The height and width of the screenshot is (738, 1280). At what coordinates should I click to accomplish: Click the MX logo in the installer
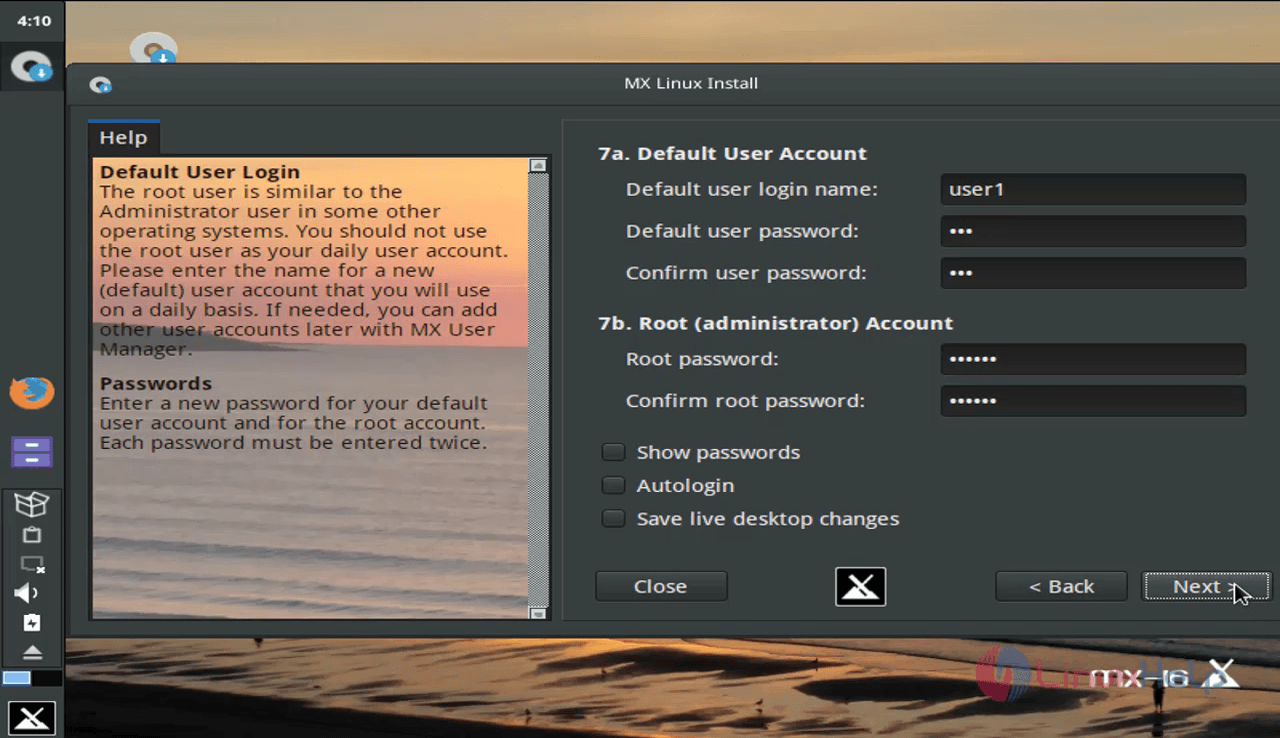tap(860, 587)
